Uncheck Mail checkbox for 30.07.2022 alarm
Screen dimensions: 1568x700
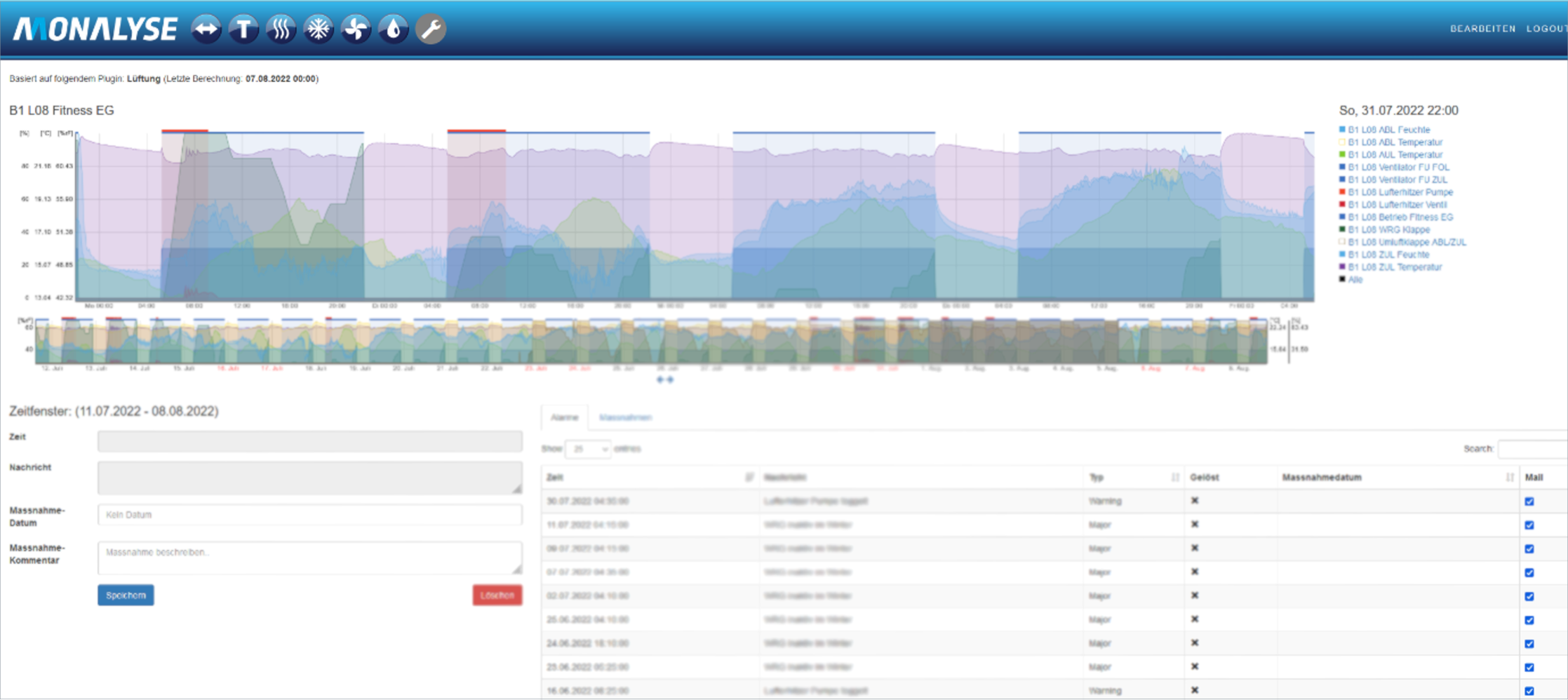(1529, 502)
